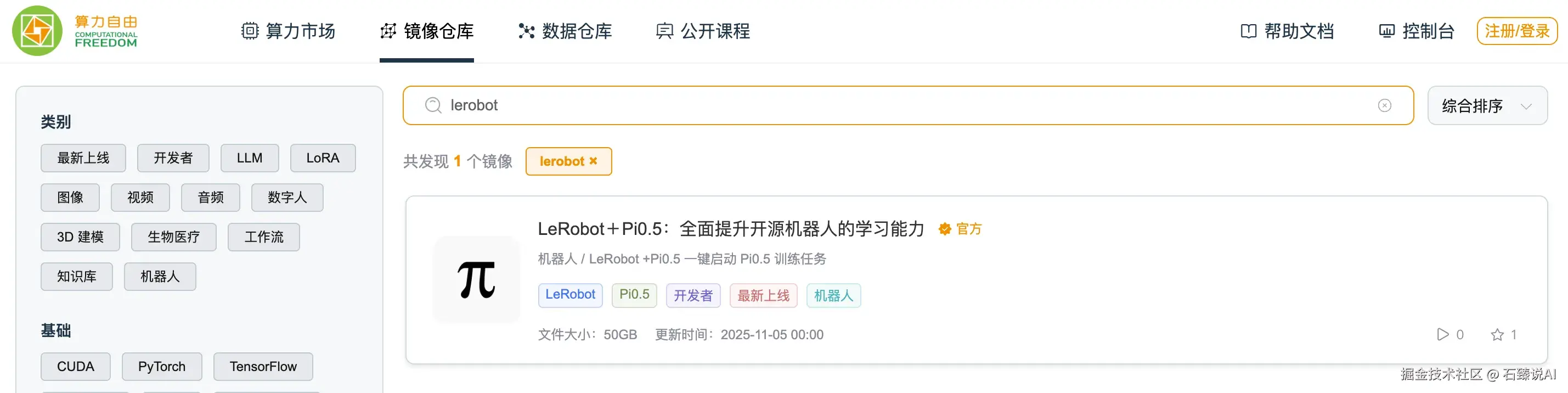
Task: Open the LeRobot+Pi0.5 image title link
Action: [731, 229]
